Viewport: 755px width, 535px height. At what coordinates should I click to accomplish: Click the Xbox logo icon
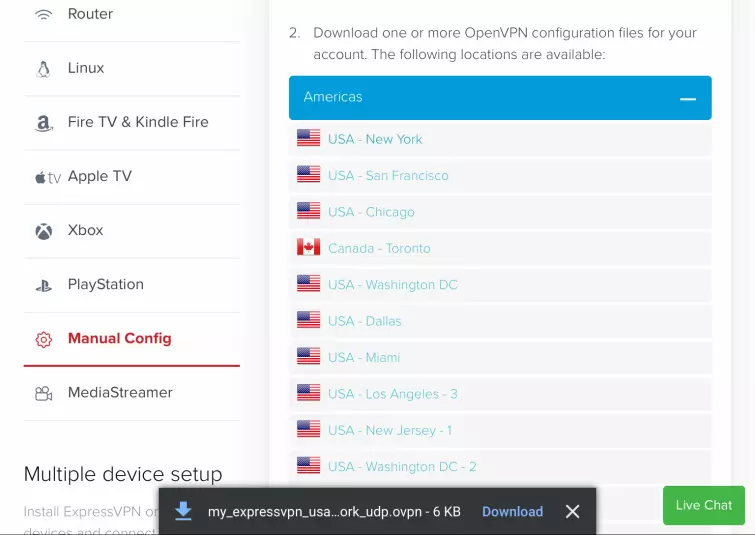[43, 232]
